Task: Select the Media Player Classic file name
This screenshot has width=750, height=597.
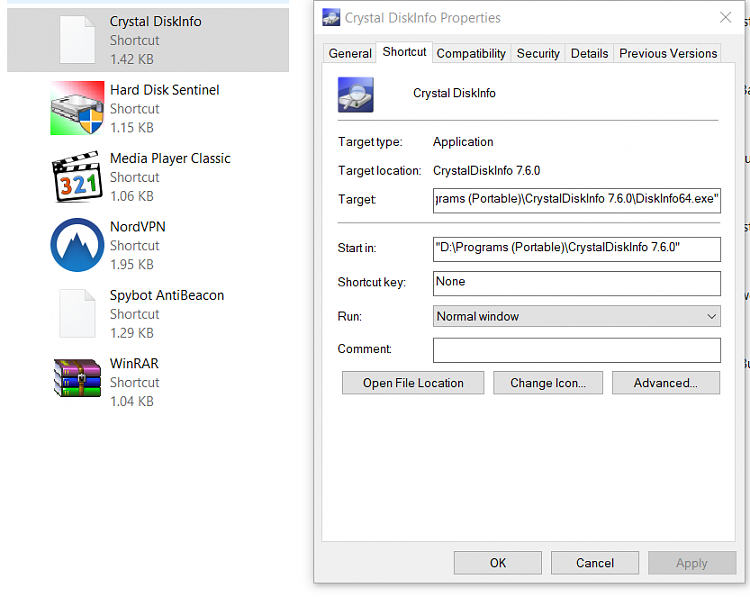Action: (170, 158)
